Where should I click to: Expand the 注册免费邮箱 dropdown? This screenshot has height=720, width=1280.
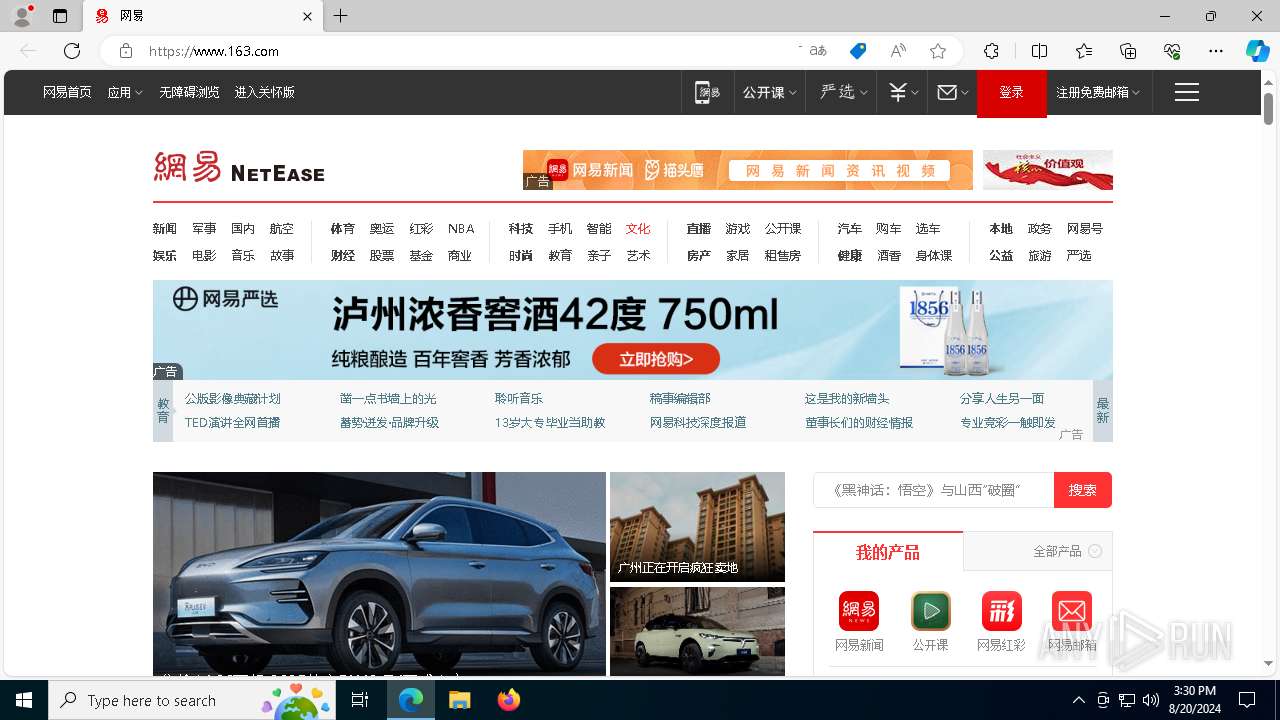click(x=1098, y=92)
